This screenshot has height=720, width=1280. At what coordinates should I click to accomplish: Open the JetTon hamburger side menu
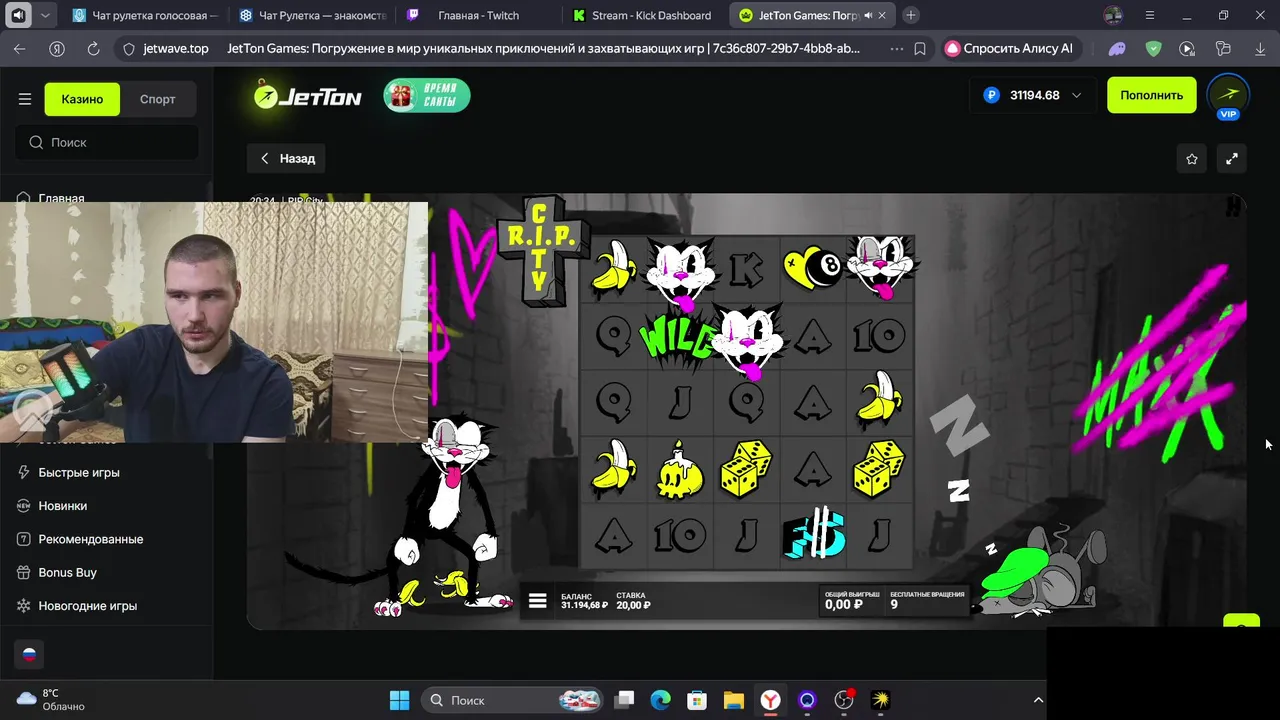pos(25,99)
